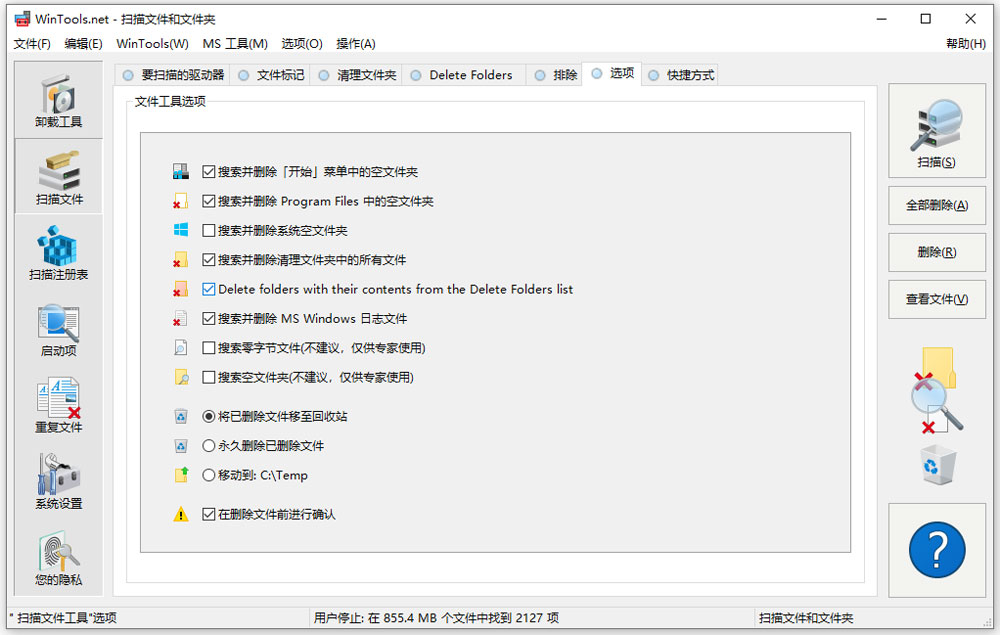Click the 删除(R) button
Viewport: 1000px width, 635px height.
coord(936,252)
